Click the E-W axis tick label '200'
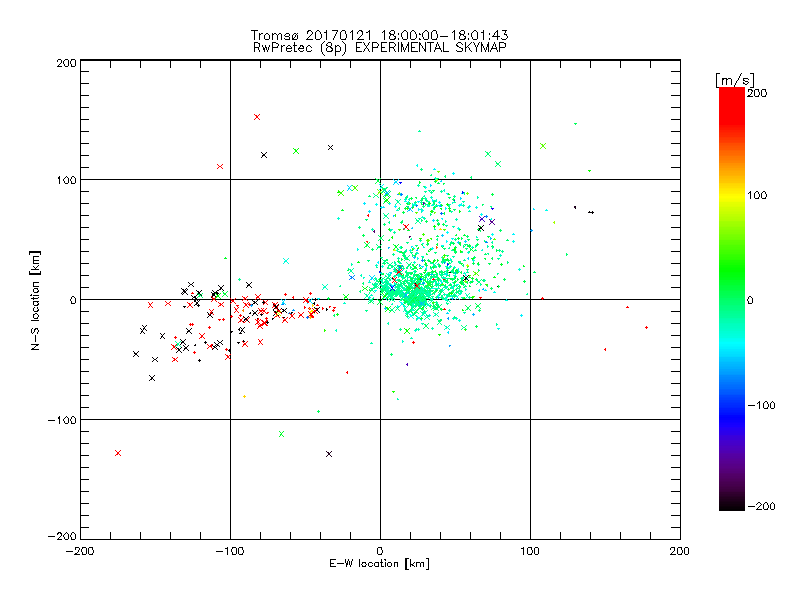 679,552
